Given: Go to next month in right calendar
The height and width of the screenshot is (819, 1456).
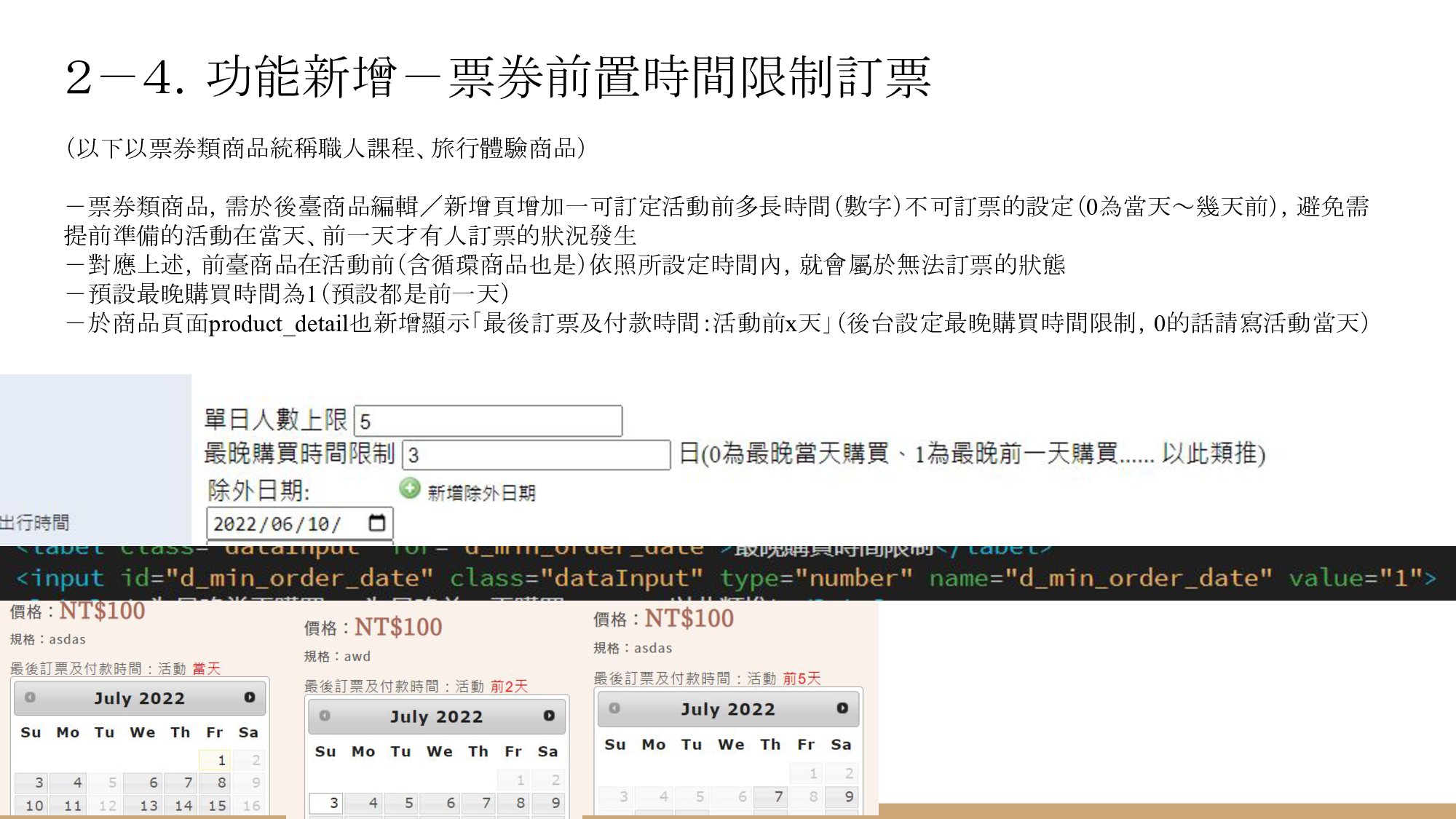Looking at the screenshot, I should pyautogui.click(x=842, y=708).
